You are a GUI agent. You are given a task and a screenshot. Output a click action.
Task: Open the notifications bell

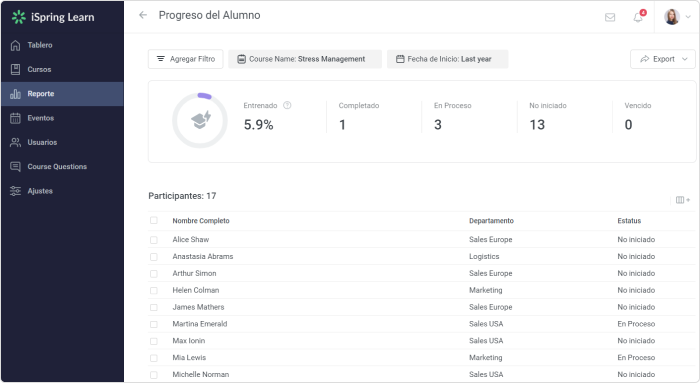[x=638, y=17]
